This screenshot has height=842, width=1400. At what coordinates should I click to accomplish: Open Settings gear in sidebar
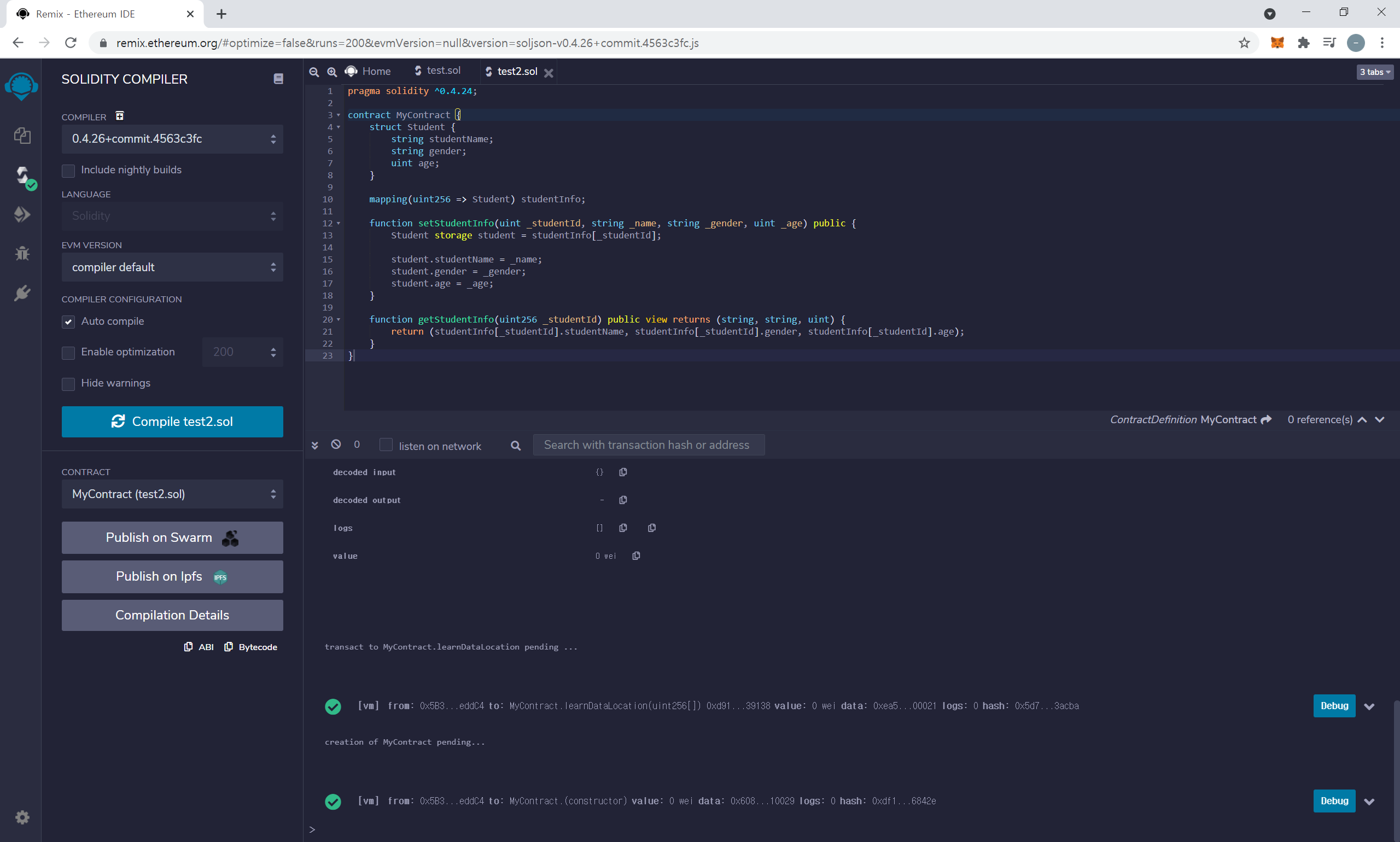(22, 817)
